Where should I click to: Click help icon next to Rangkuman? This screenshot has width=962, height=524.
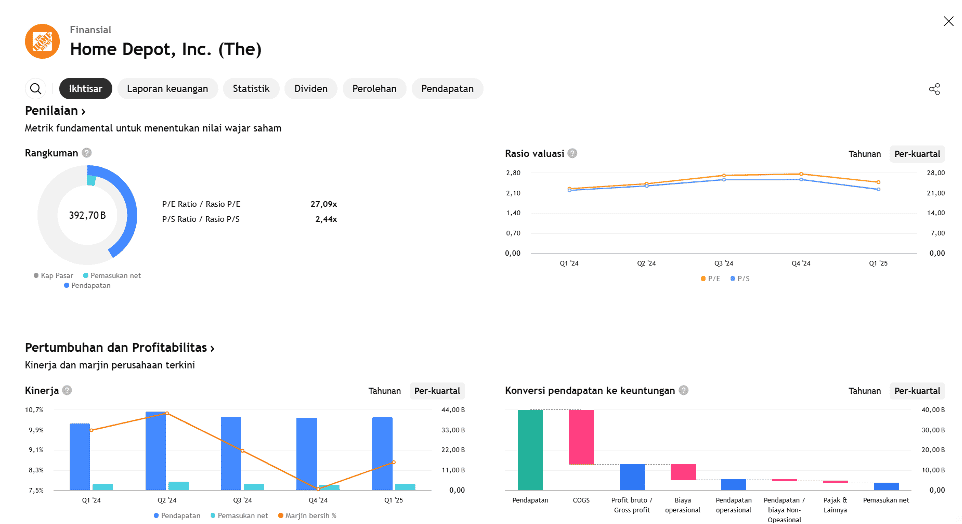click(x=87, y=153)
